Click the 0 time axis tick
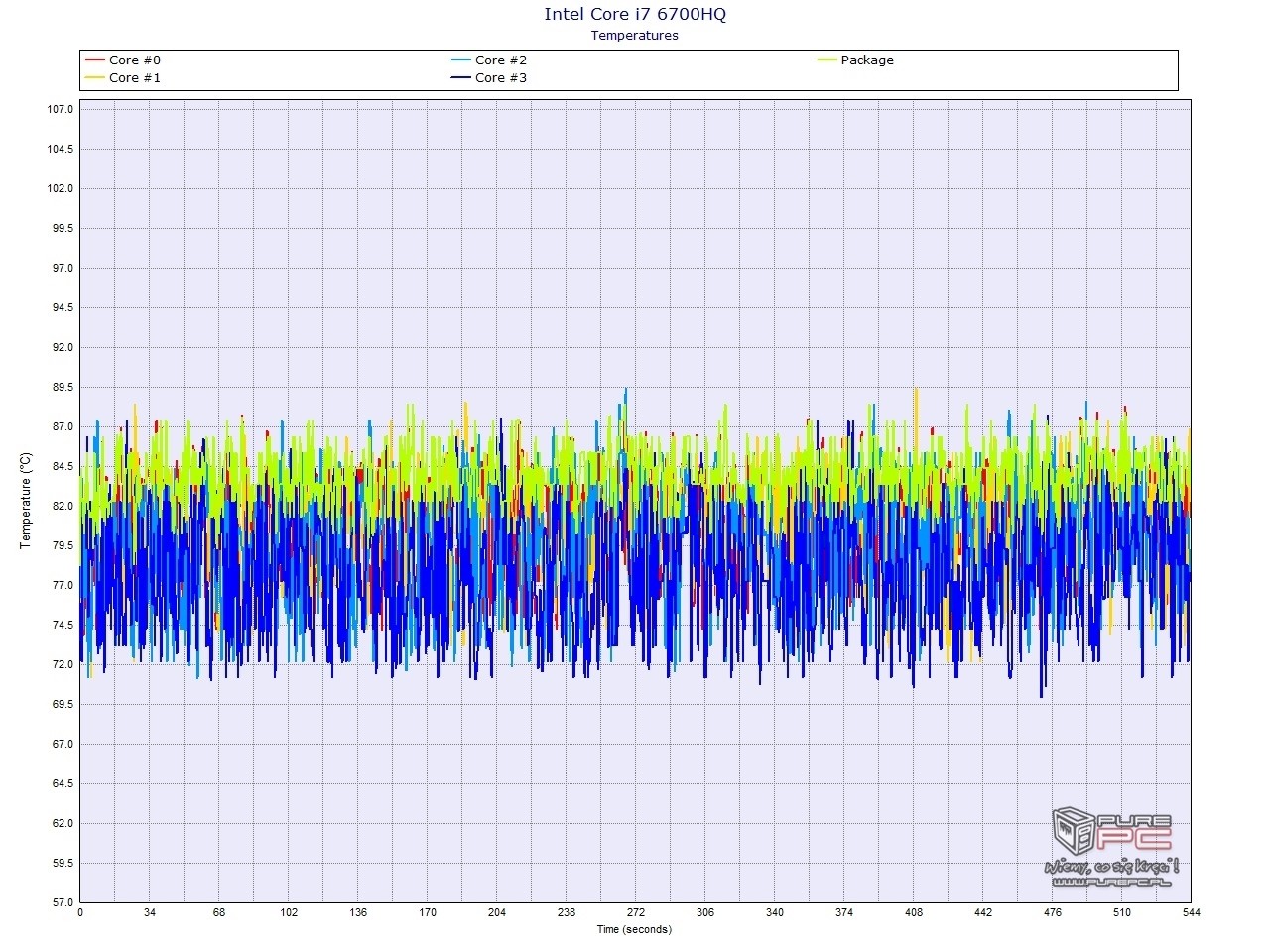 (80, 913)
